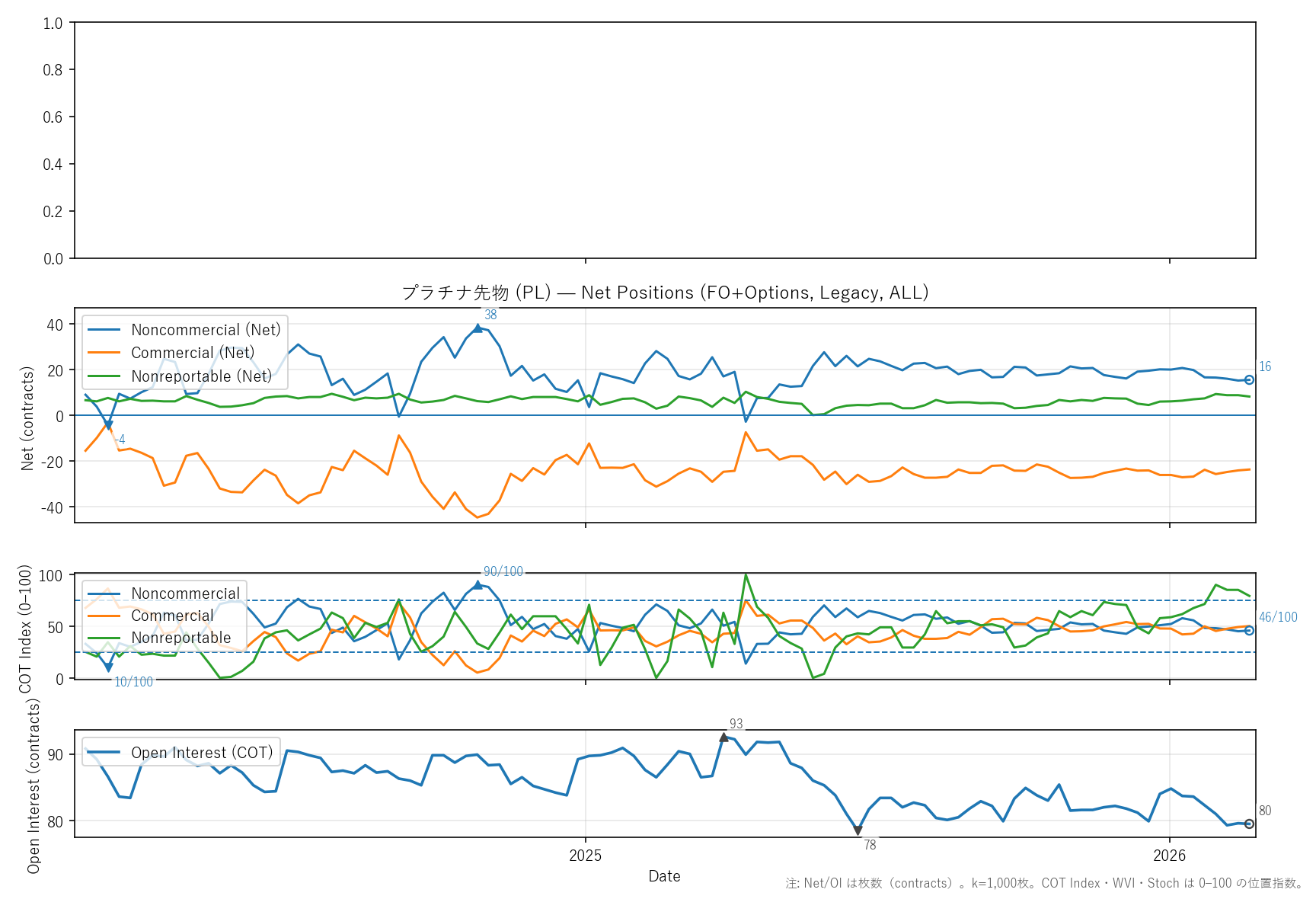Click the blue Noncommercial (Net) legend line
This screenshot has width=1316, height=899.
point(104,330)
